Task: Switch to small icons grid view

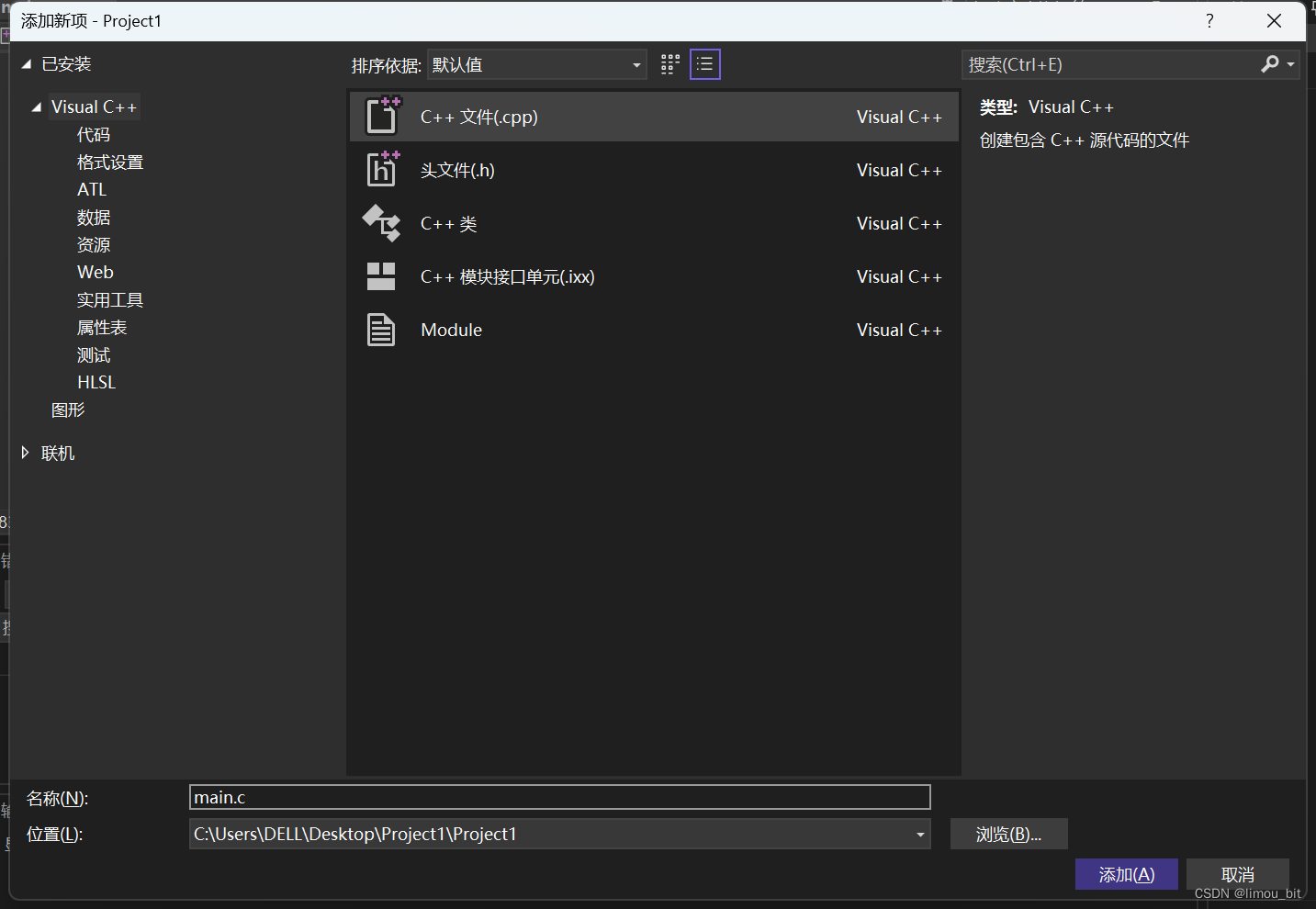Action: tap(670, 64)
